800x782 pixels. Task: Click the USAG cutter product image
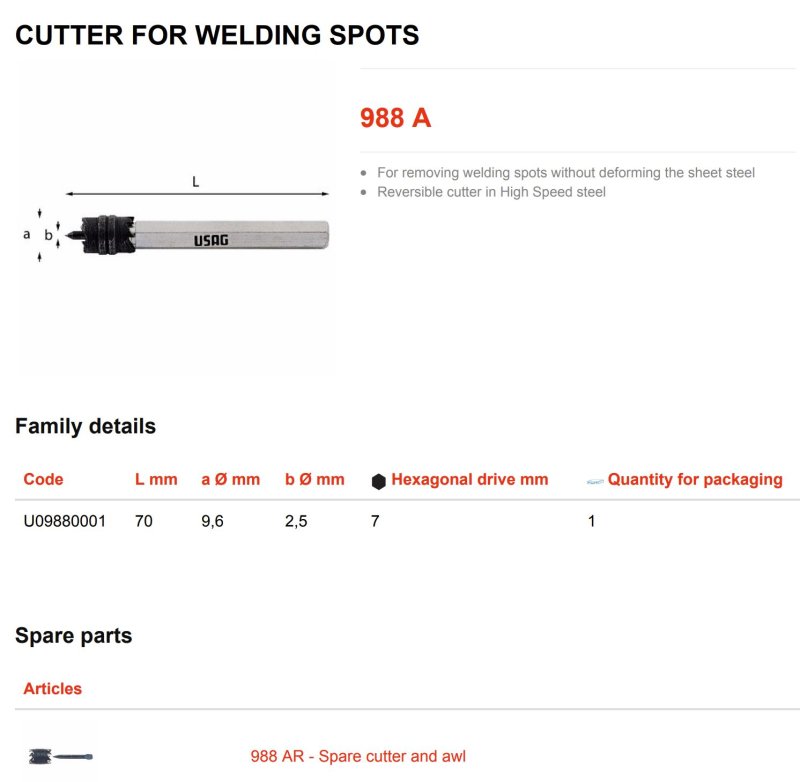pos(197,235)
